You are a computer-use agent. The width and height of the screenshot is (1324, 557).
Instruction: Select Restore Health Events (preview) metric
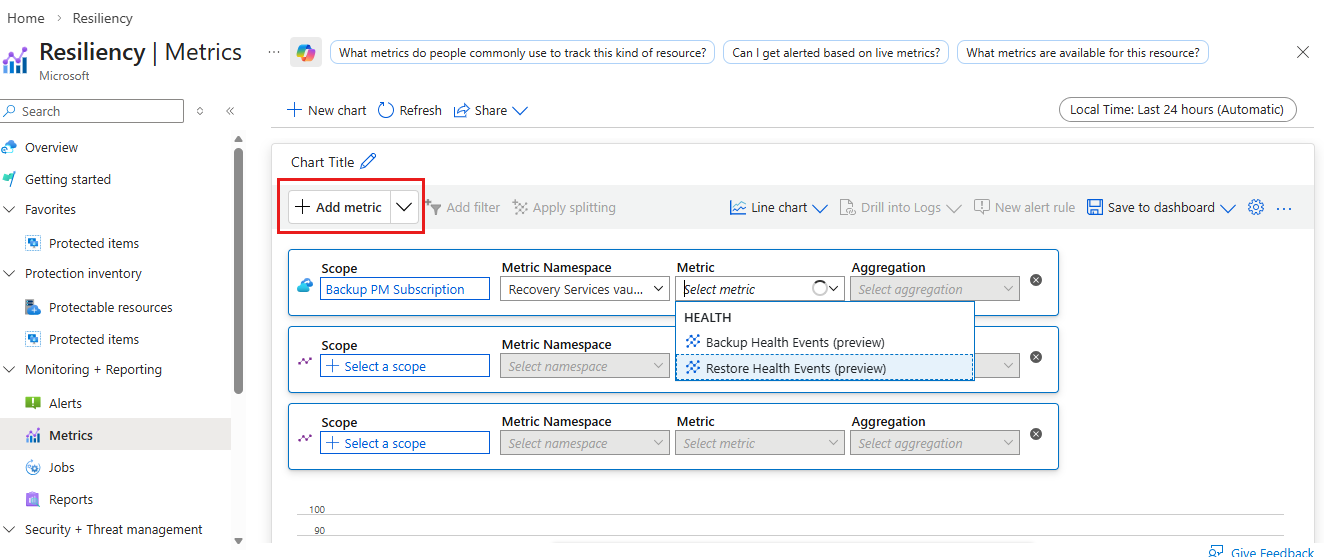click(x=796, y=368)
